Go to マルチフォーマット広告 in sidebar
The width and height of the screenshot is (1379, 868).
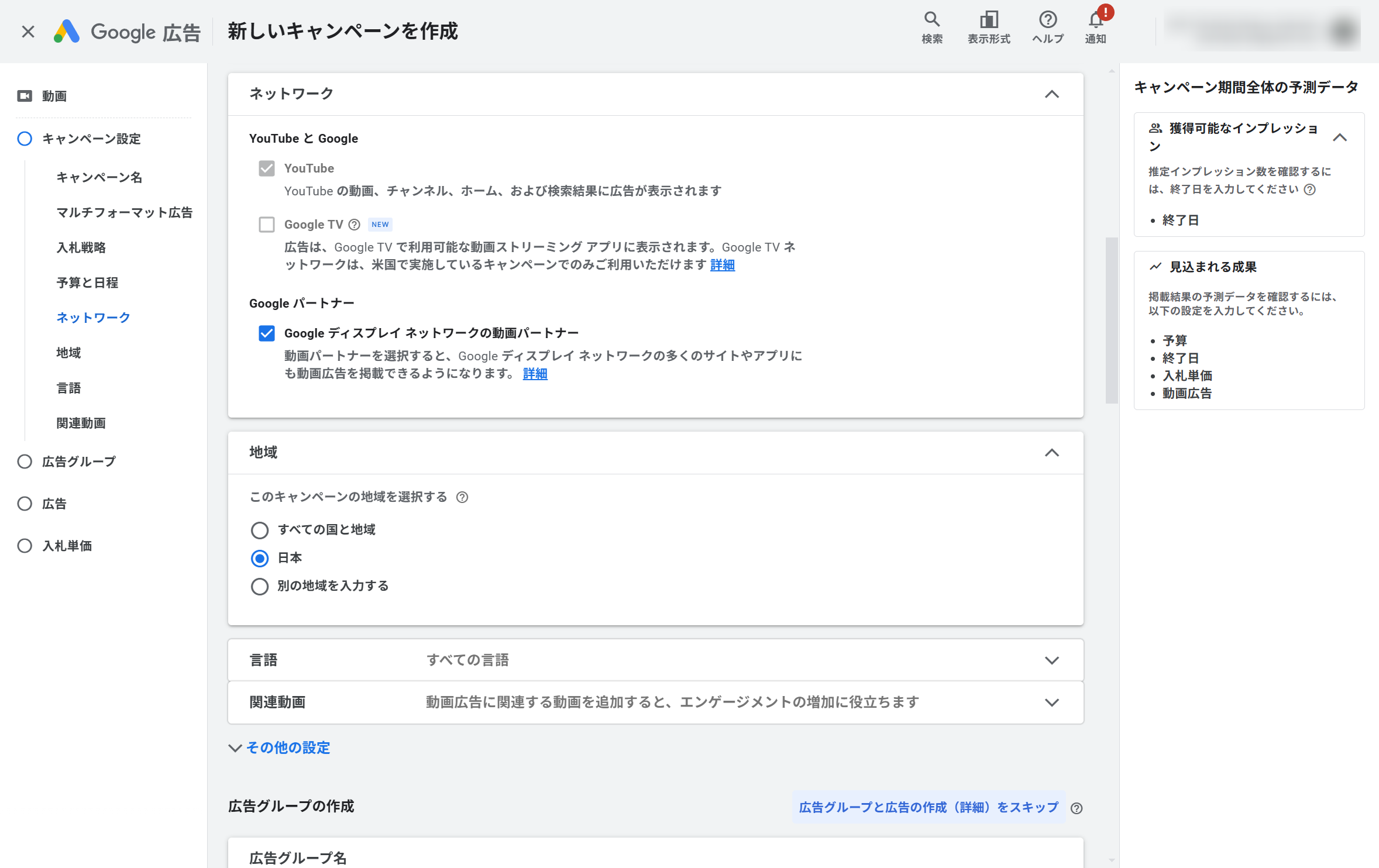125,212
